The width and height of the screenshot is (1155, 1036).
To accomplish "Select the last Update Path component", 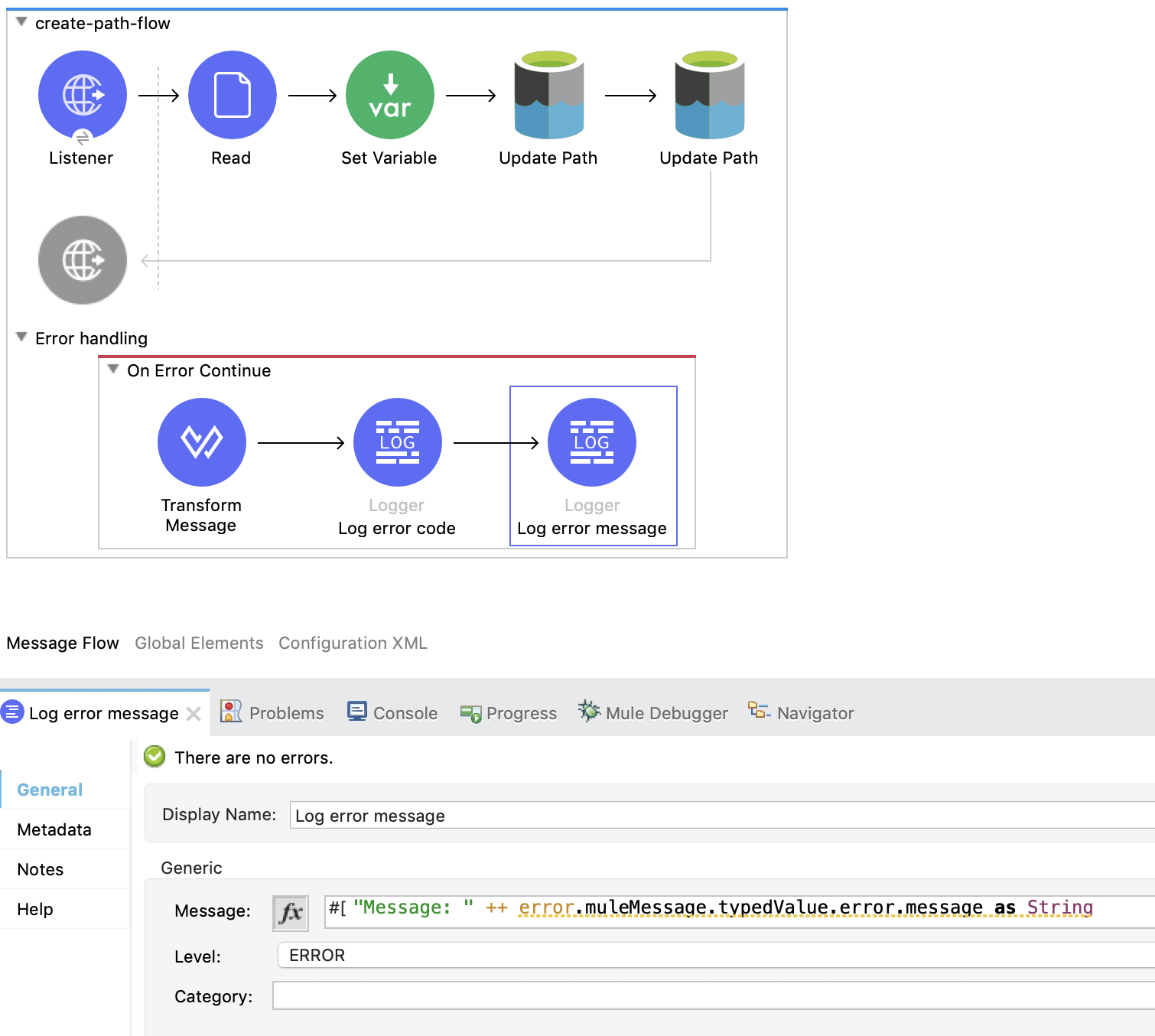I will pos(709,95).
